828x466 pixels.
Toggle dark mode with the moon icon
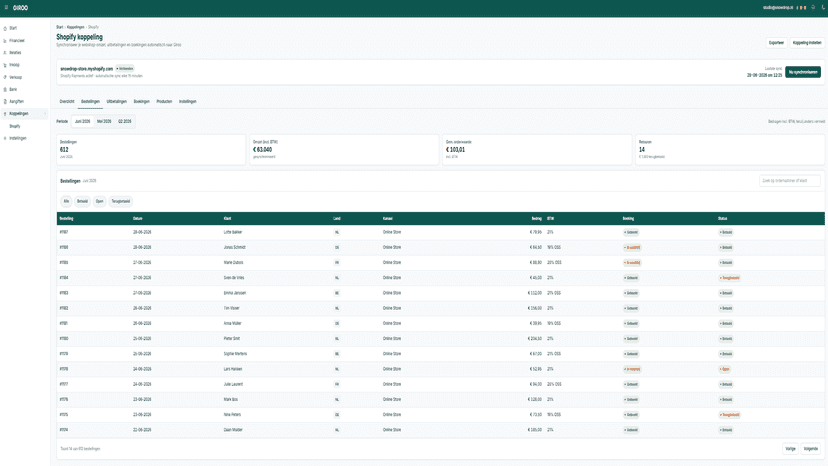click(823, 7)
